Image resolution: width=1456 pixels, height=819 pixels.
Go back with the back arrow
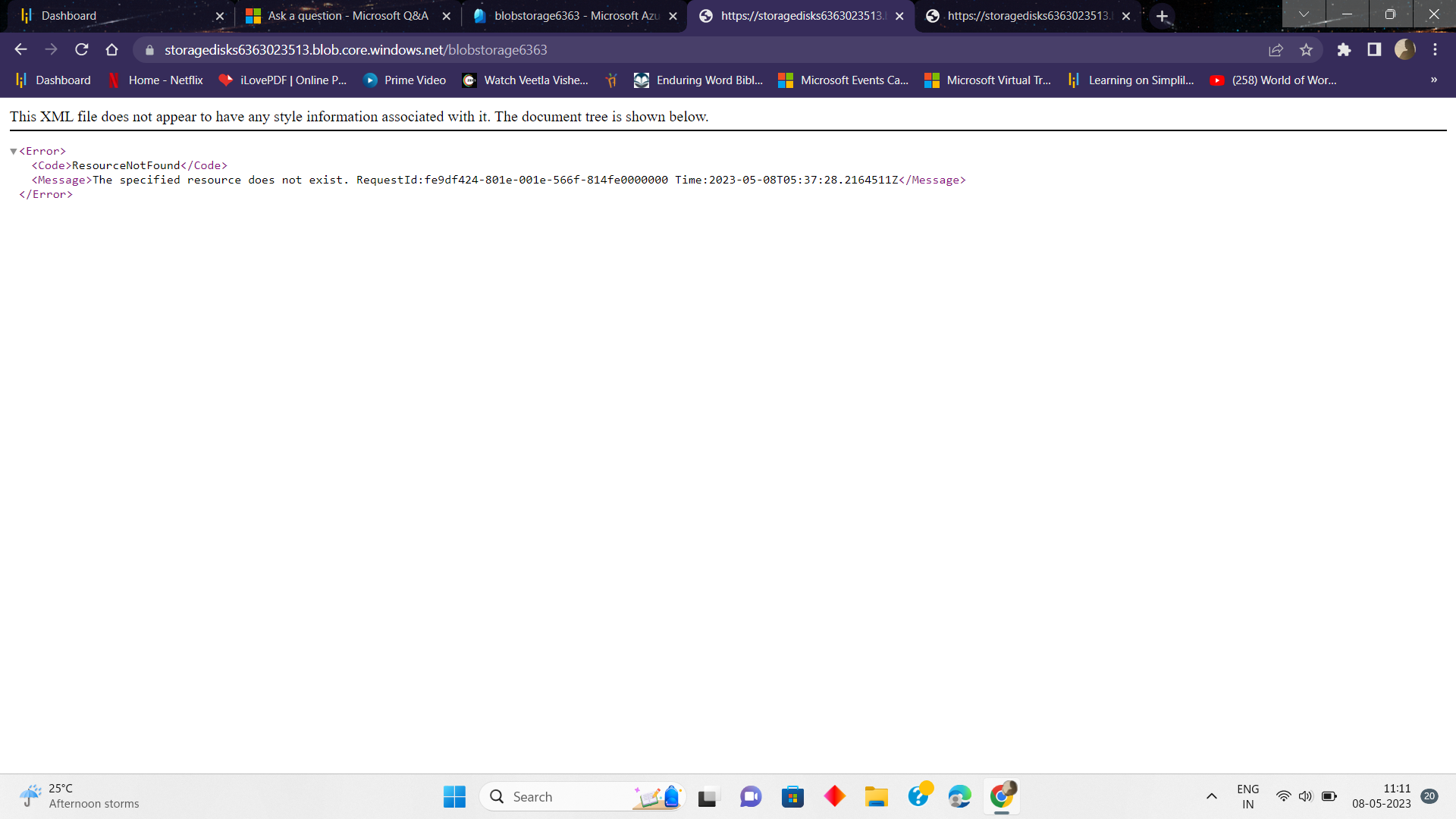(20, 50)
